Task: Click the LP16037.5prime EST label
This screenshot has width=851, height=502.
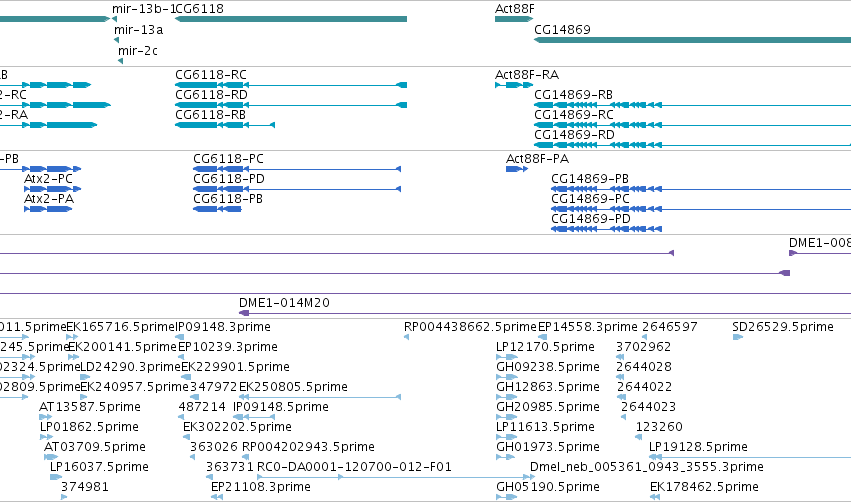Action: (99, 467)
